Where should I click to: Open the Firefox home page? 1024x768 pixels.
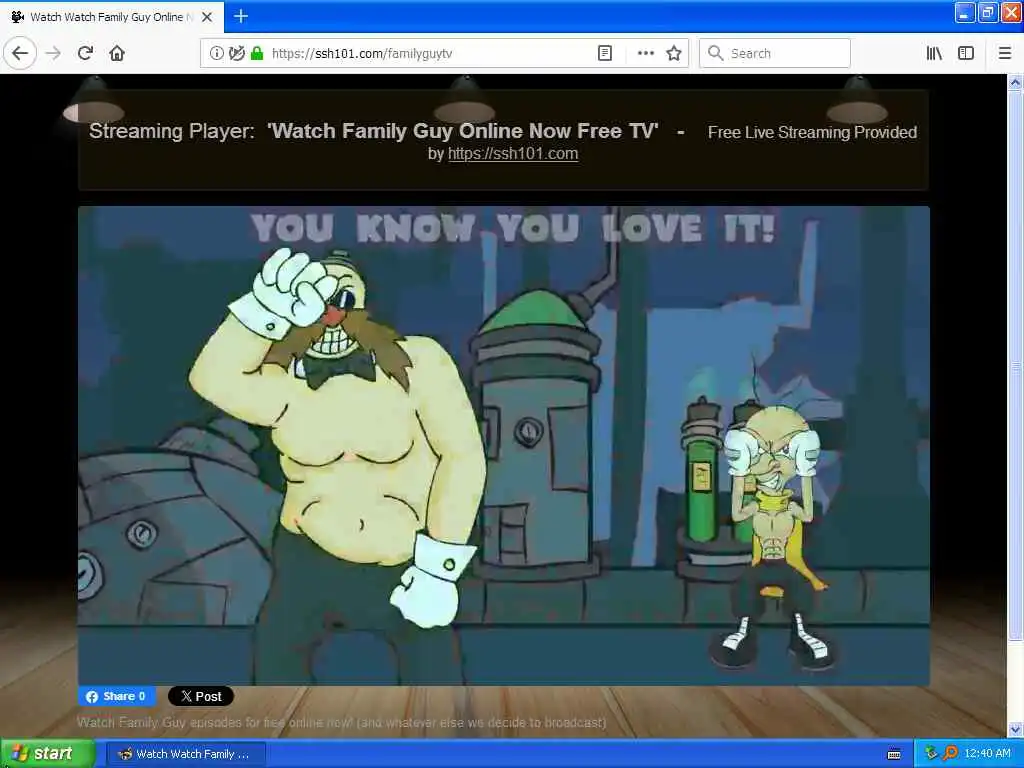point(117,53)
